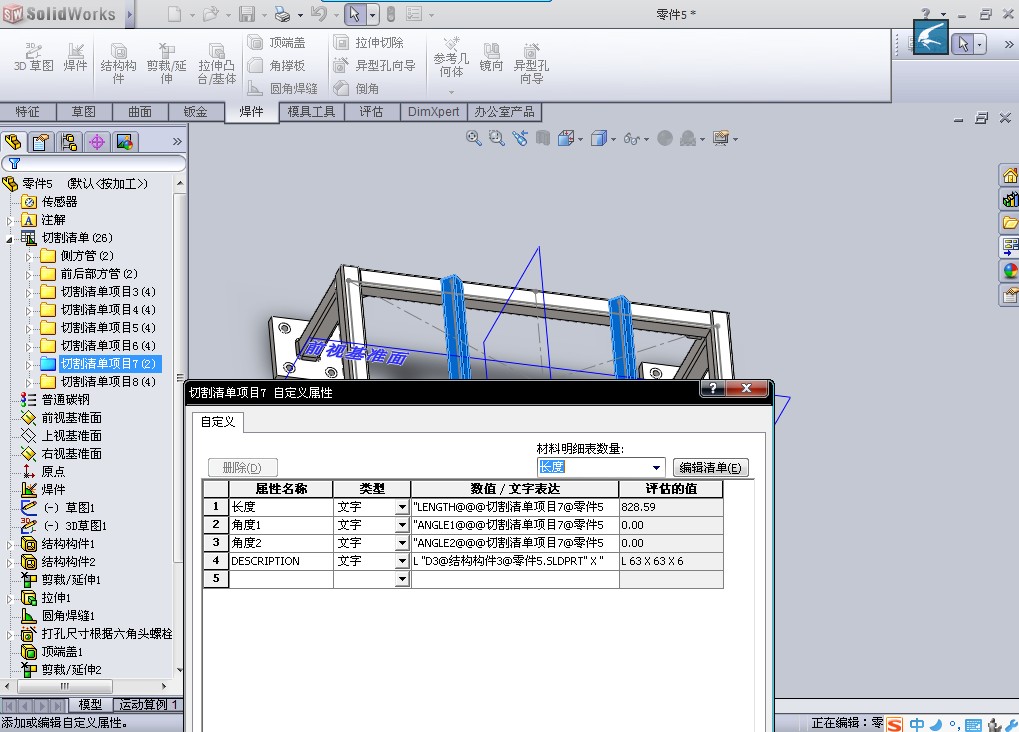The height and width of the screenshot is (732, 1019).
Task: Open the type dropdown for 长度 row
Action: pos(402,507)
